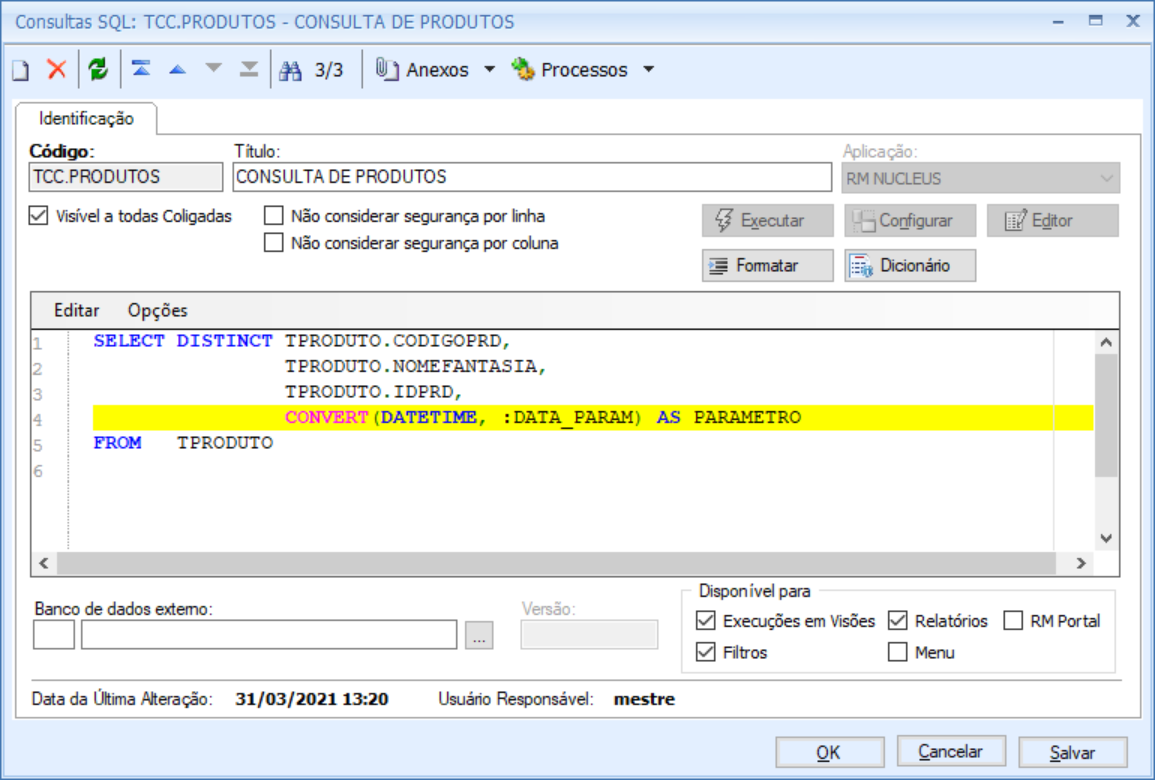The image size is (1155, 780).
Task: Click TPRODUTO.IDPRD in the query
Action: 373,392
